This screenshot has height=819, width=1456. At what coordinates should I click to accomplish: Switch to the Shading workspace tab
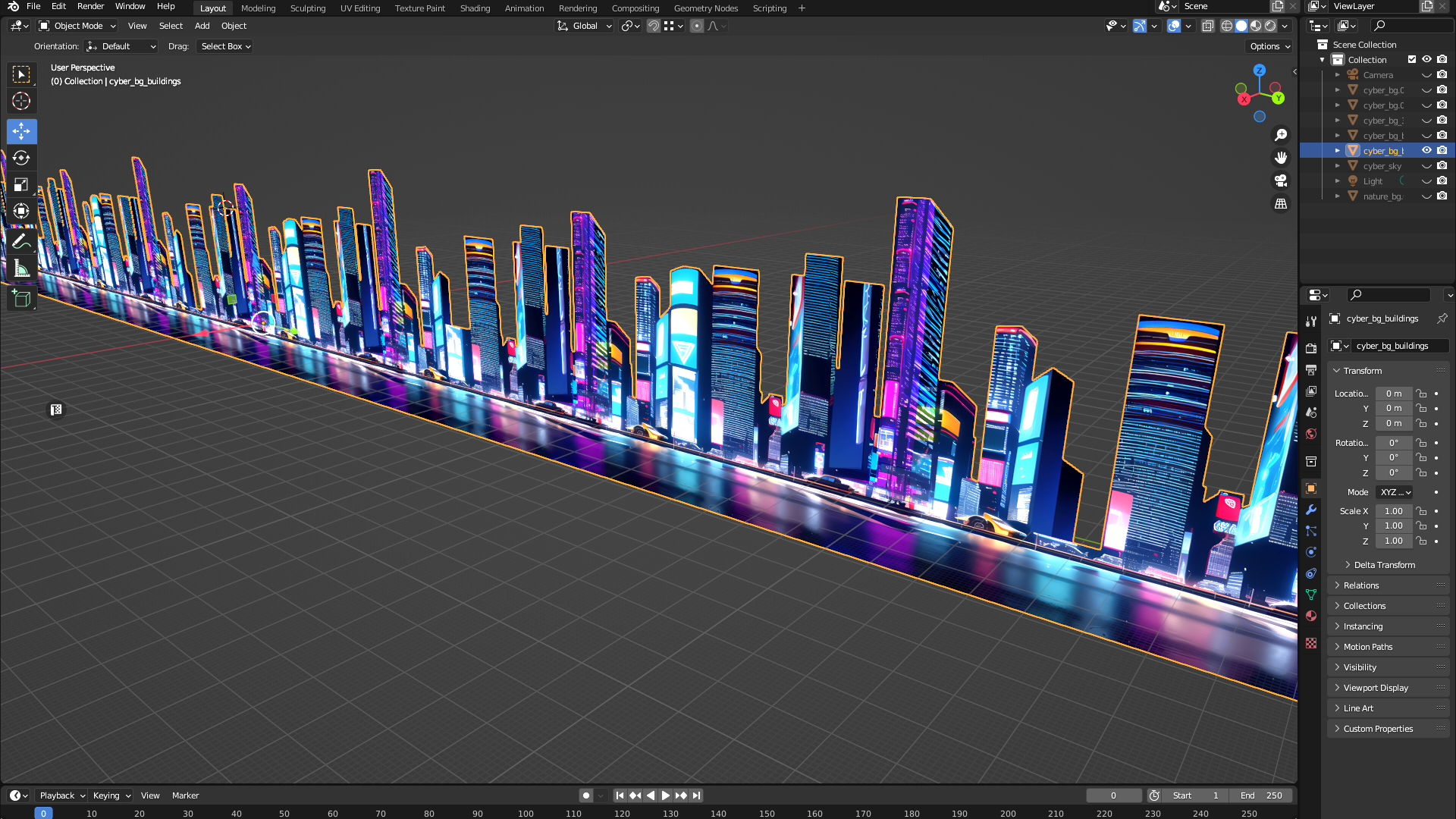[475, 8]
